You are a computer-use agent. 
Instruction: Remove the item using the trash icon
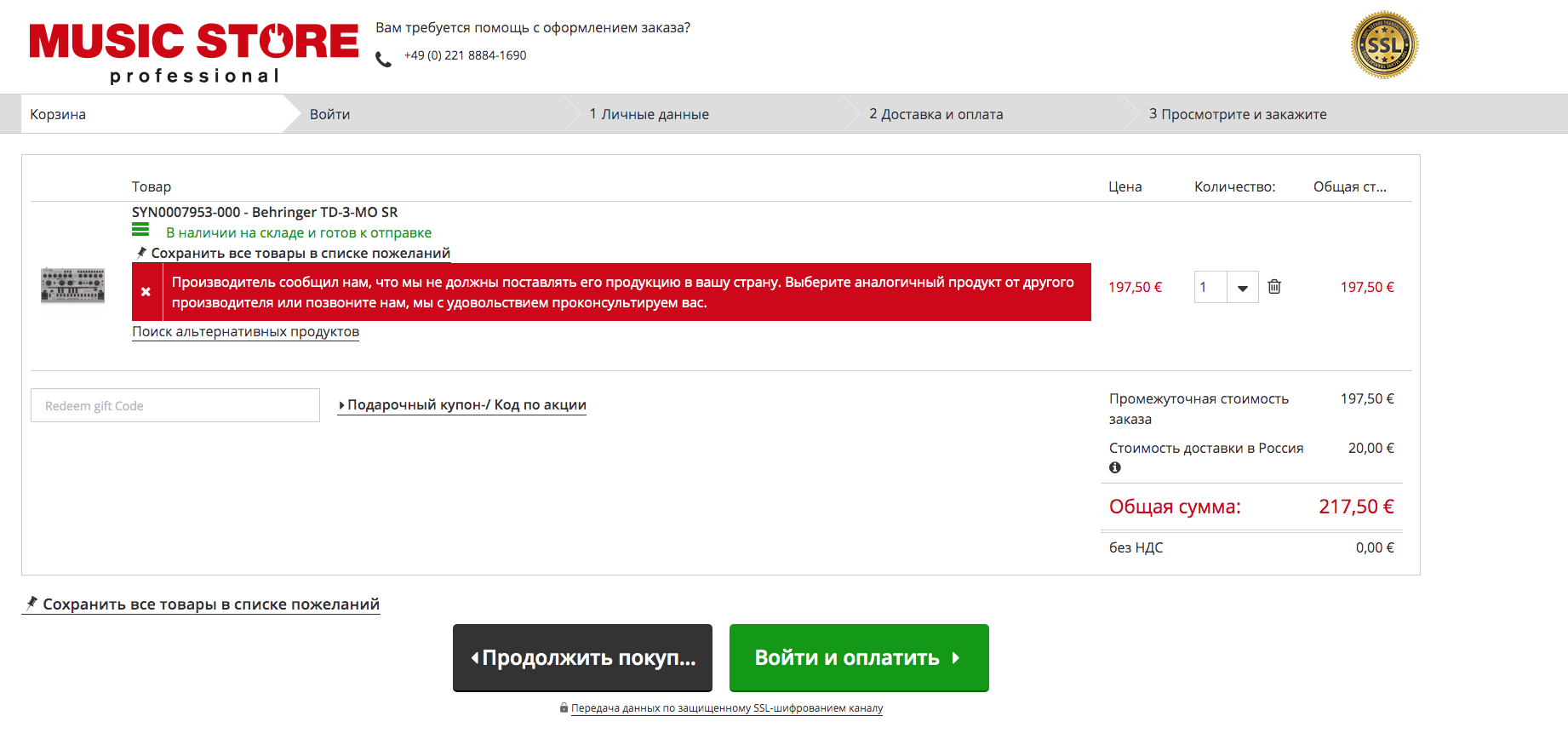tap(1274, 286)
